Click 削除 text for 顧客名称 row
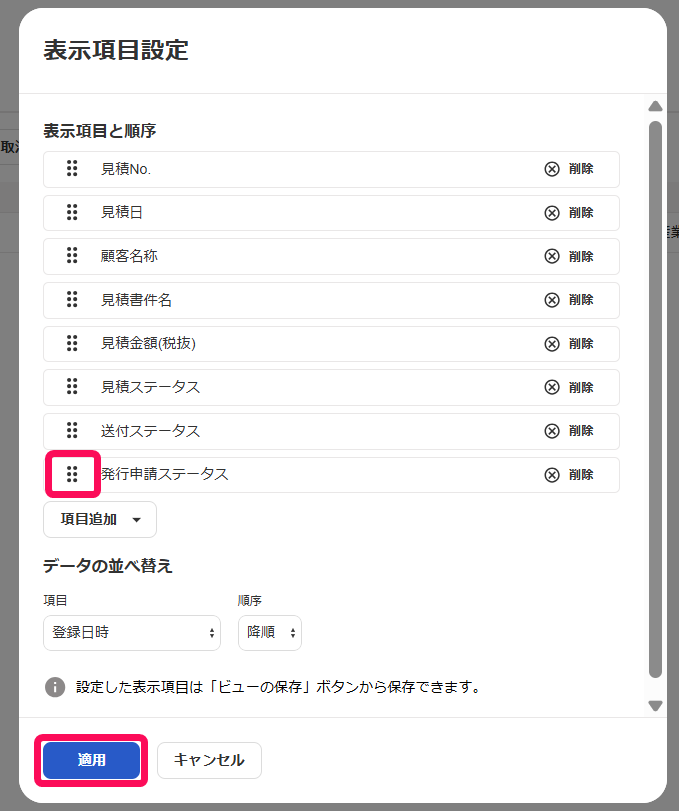The width and height of the screenshot is (679, 811). 581,257
